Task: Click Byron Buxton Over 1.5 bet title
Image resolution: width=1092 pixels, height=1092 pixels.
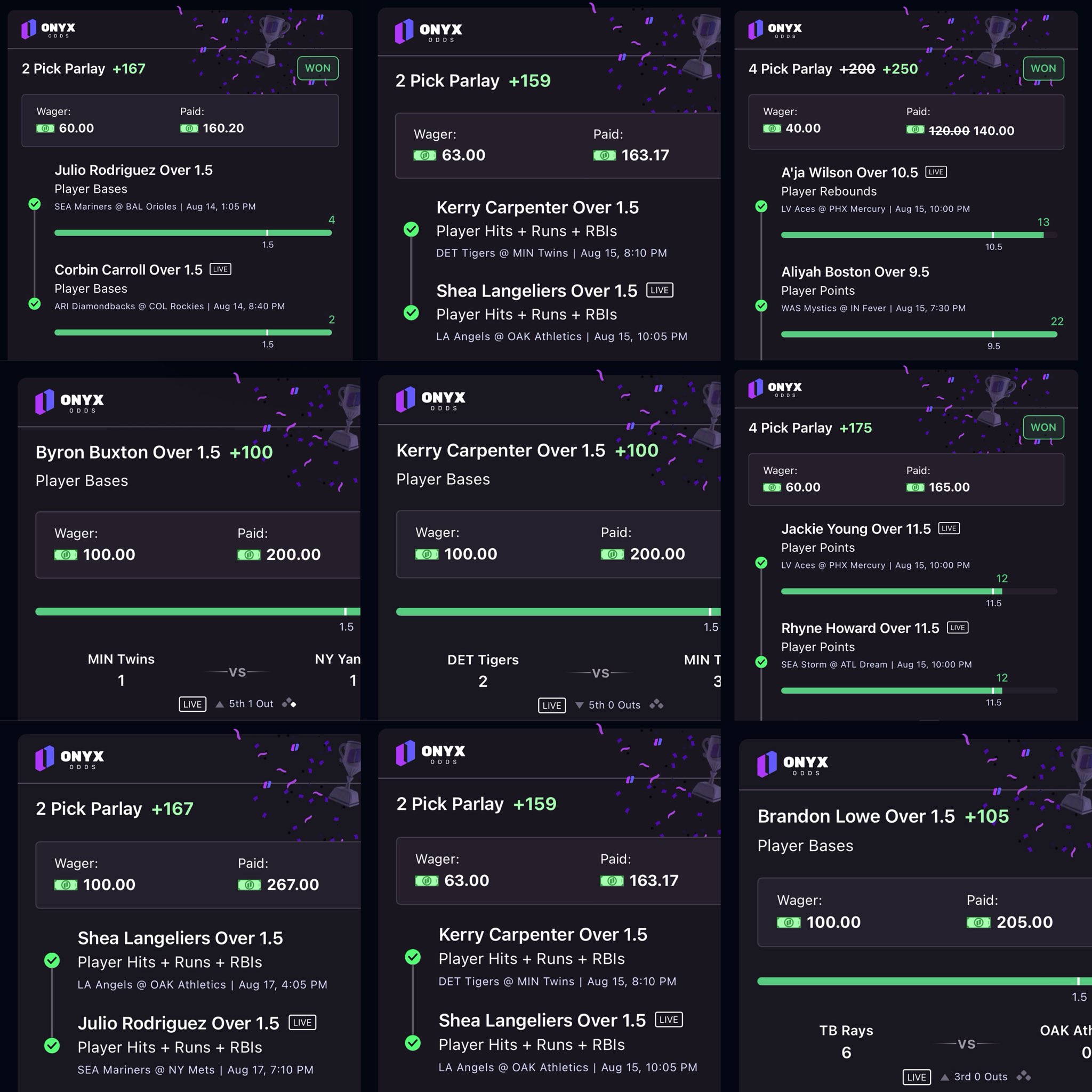Action: coord(128,452)
